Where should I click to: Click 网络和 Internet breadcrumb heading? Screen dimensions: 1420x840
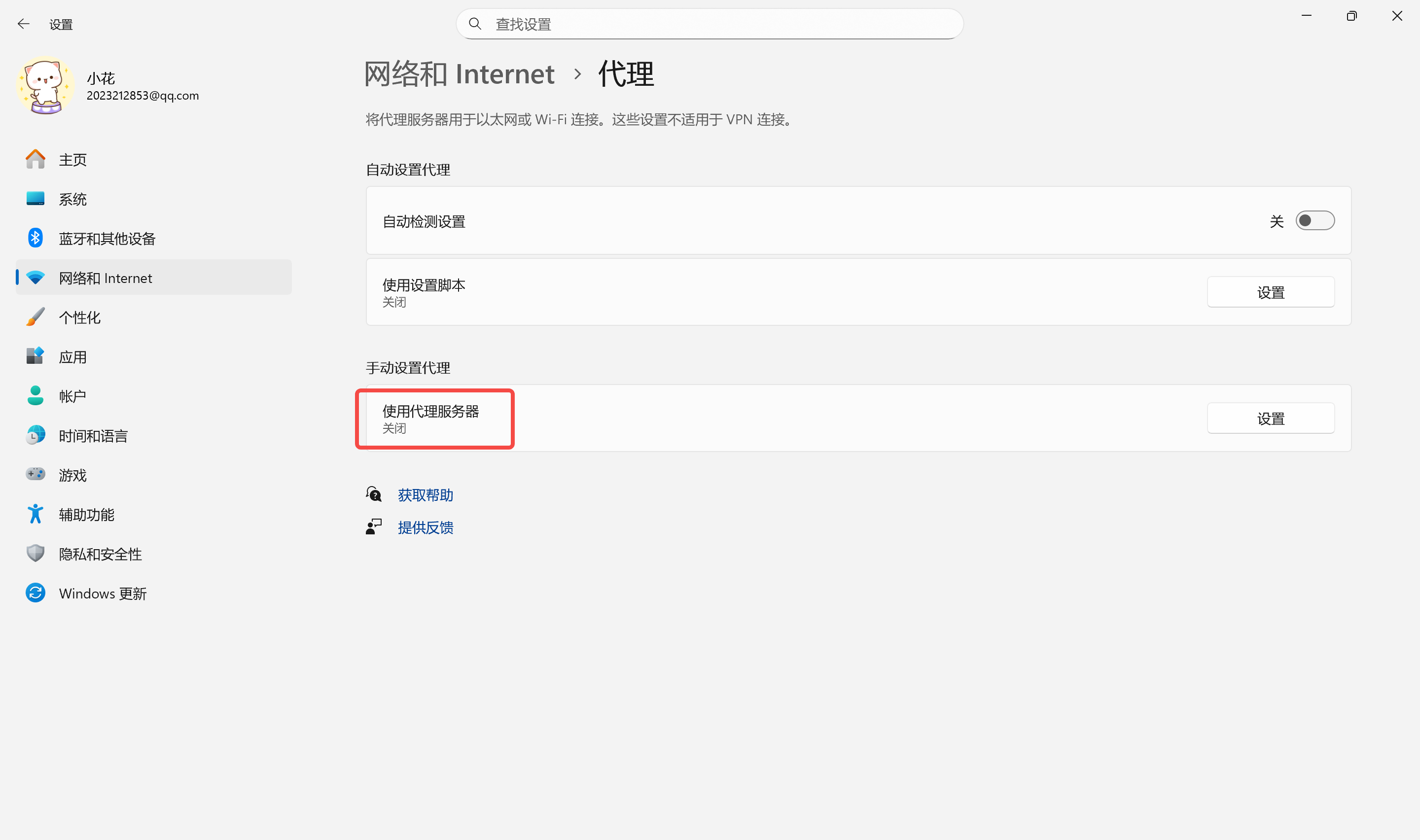point(459,74)
